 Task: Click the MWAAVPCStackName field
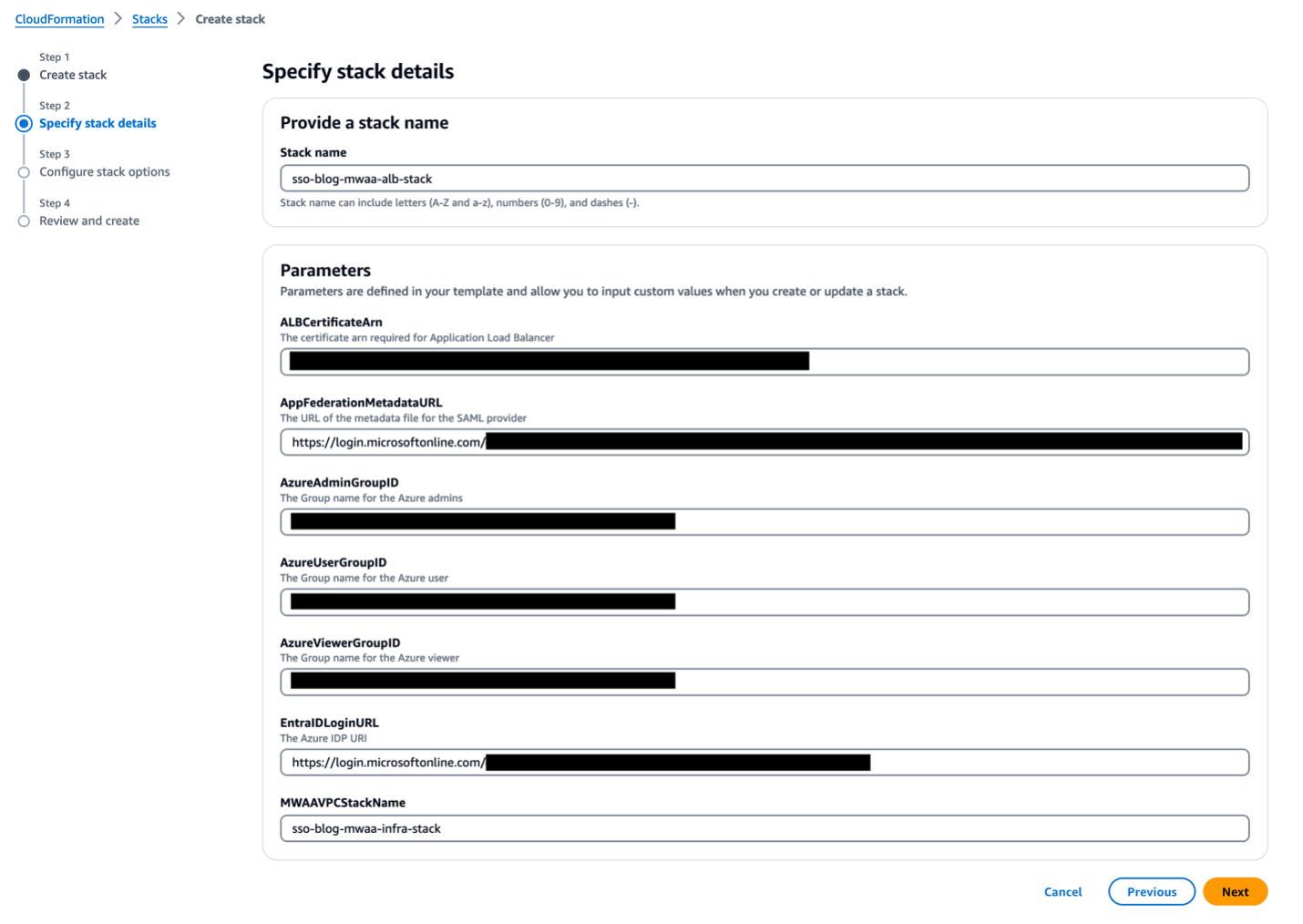tap(764, 828)
